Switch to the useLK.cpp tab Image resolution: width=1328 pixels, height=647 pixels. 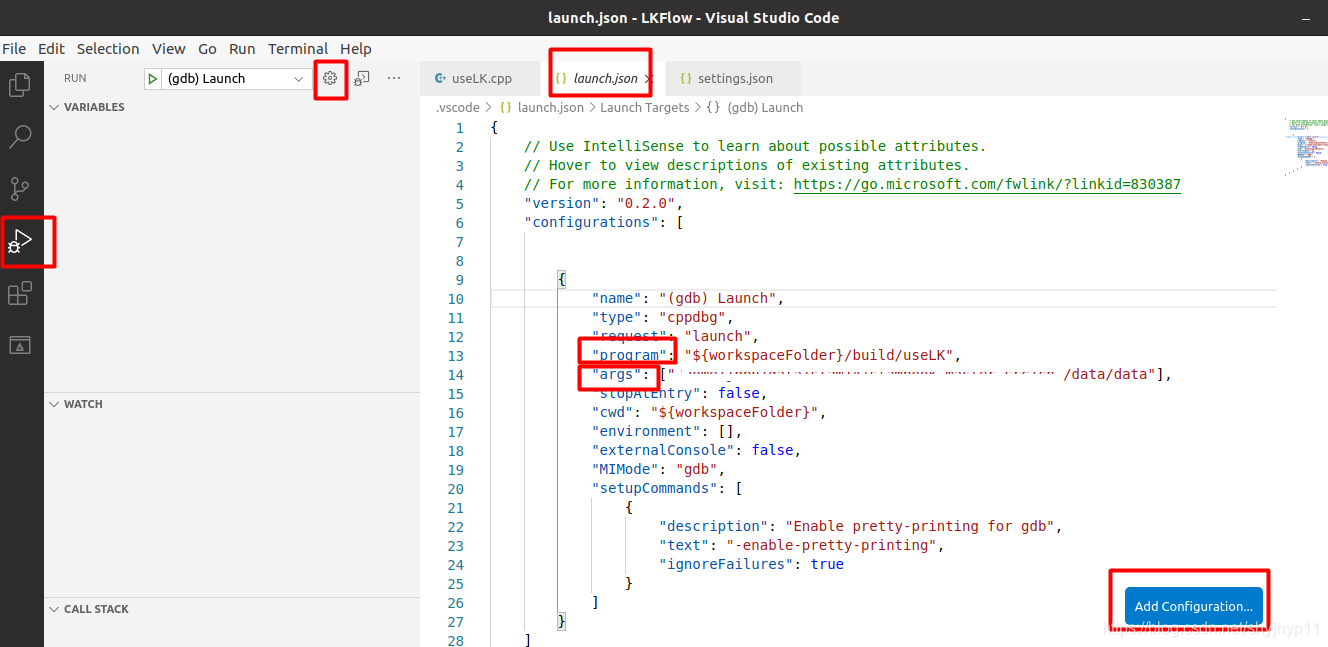click(481, 78)
